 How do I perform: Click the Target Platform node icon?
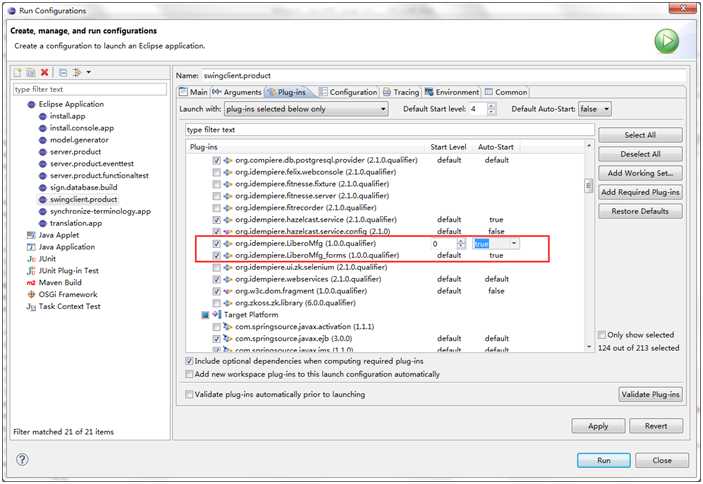(x=217, y=315)
